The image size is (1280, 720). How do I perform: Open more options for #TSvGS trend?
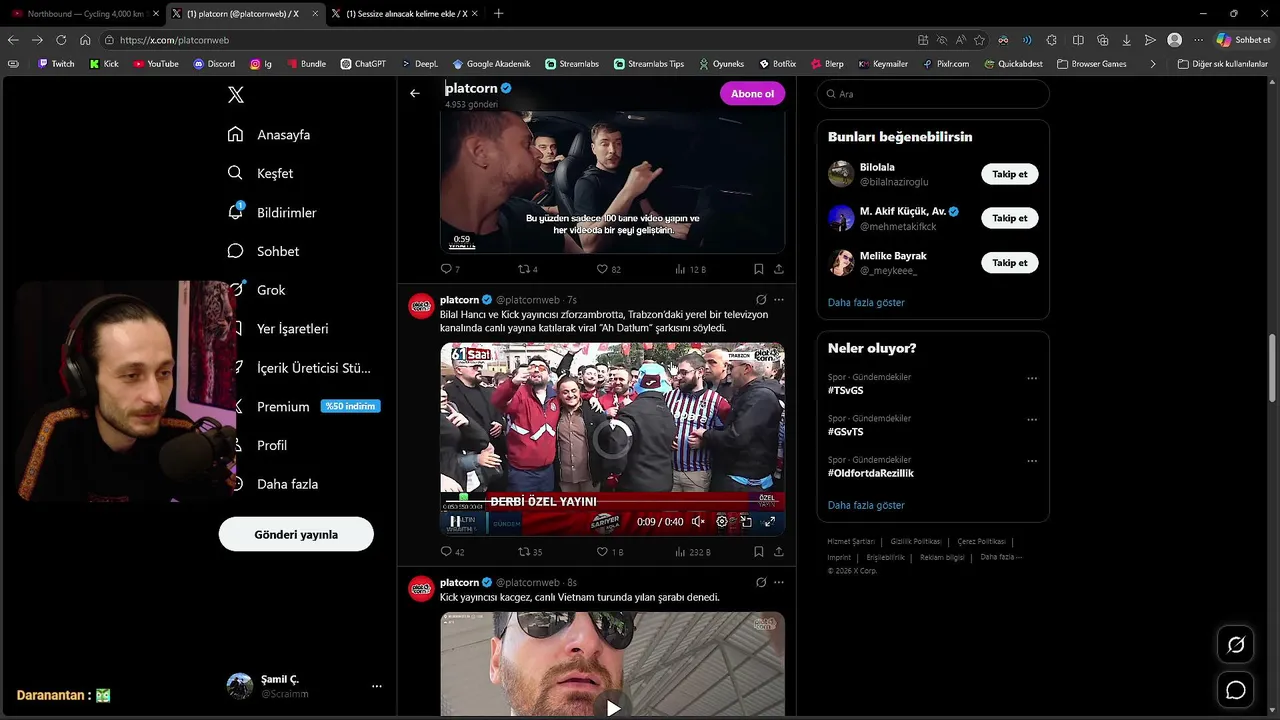[1032, 378]
